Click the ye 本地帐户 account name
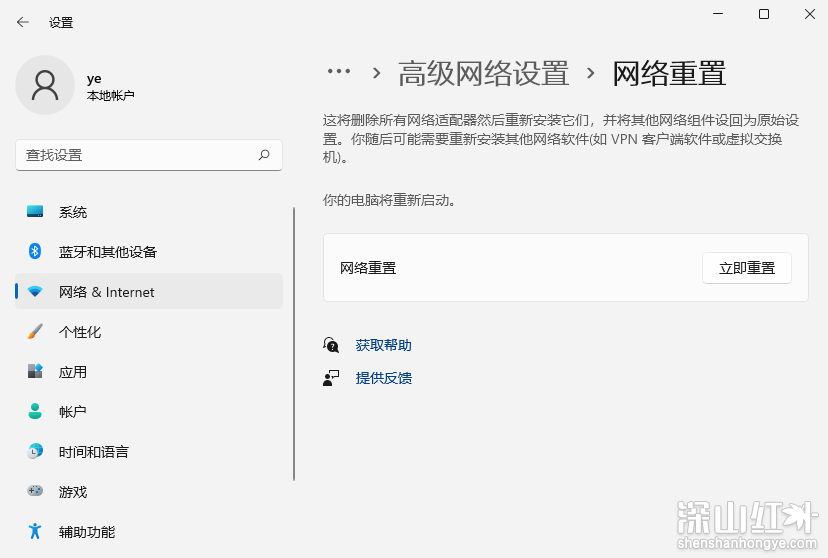Viewport: 828px width, 558px height. pyautogui.click(x=110, y=87)
